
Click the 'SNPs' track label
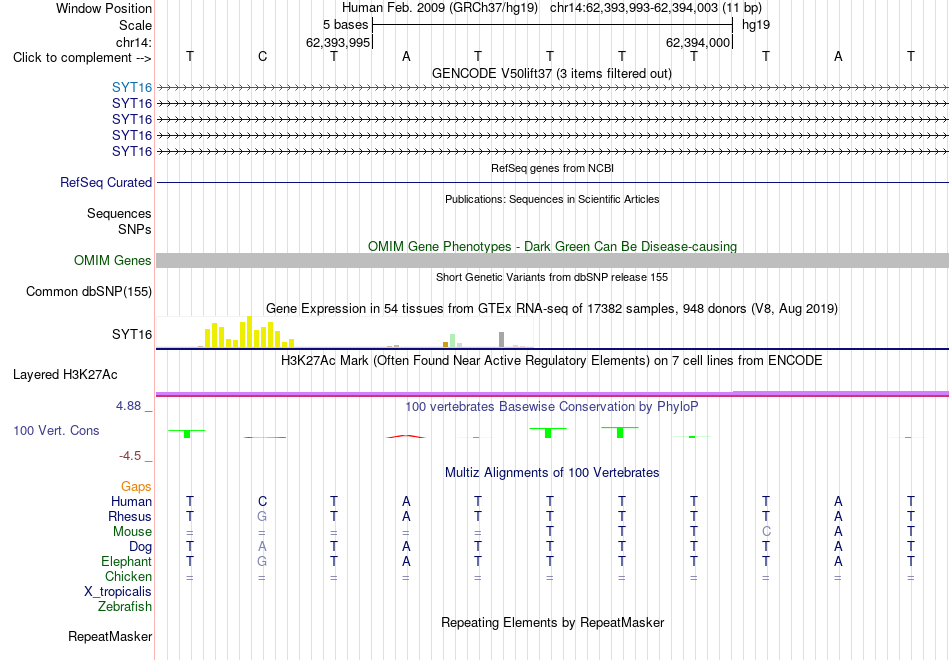pyautogui.click(x=135, y=229)
